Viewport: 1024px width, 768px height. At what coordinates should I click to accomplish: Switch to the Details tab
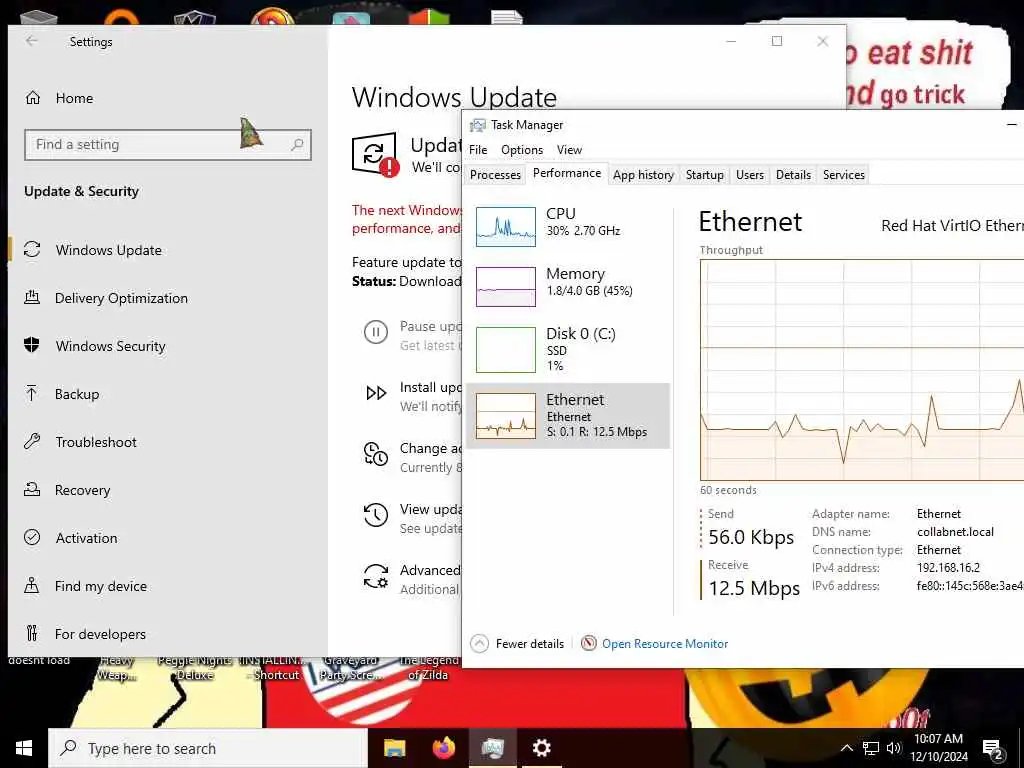click(x=793, y=174)
